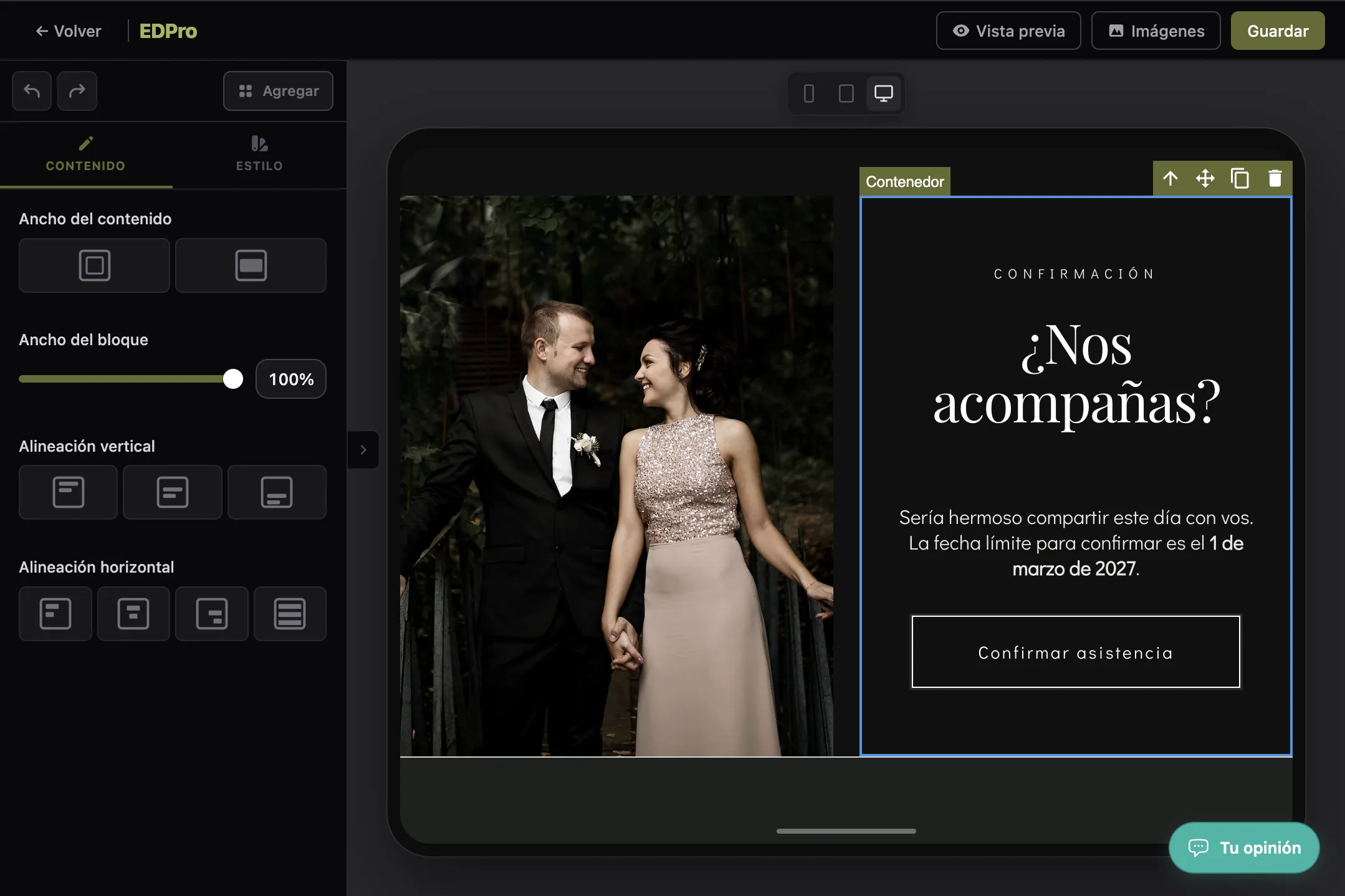1345x896 pixels.
Task: Collapse the sidebar with chevron handle
Action: [363, 450]
